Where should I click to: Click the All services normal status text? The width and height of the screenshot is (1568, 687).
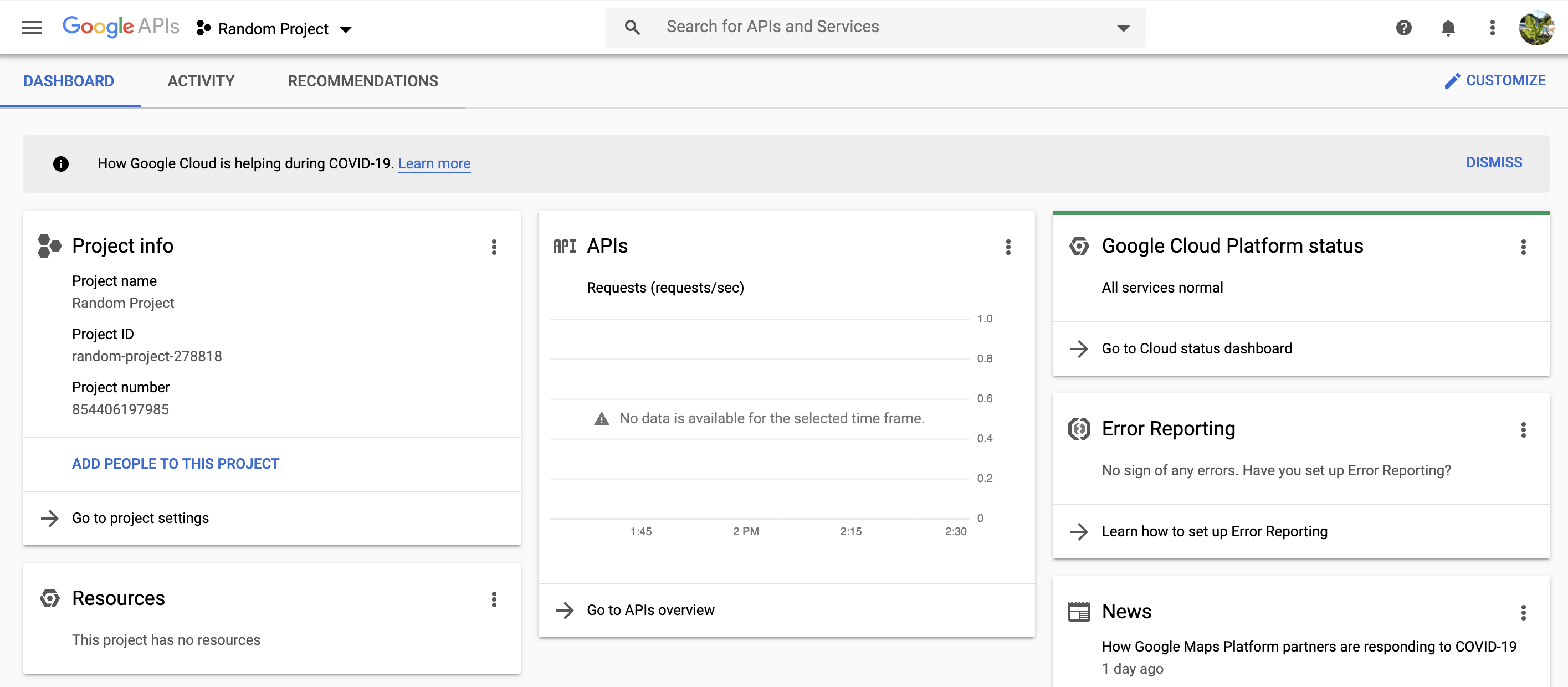click(x=1162, y=288)
